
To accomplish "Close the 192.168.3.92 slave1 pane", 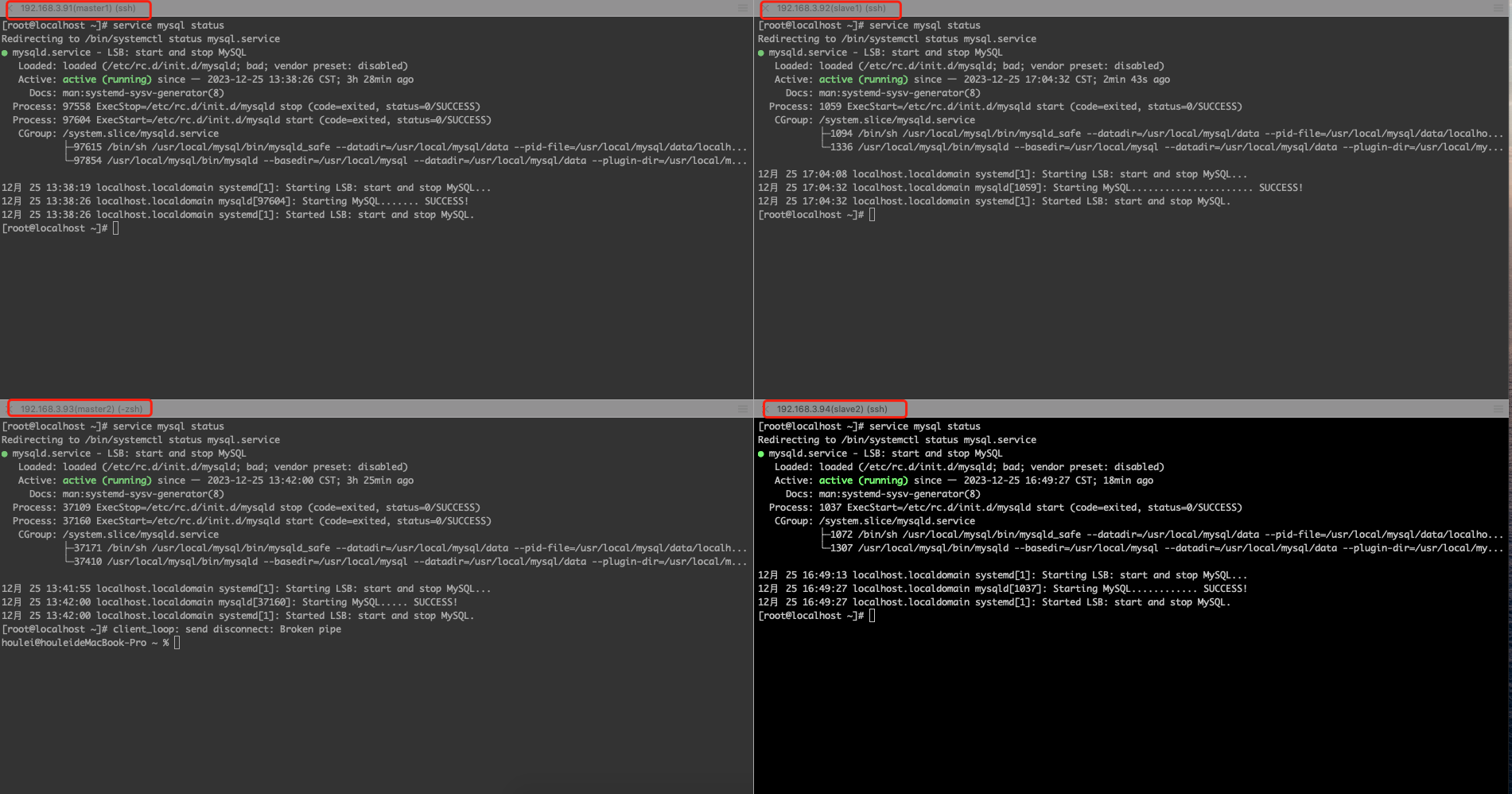I will coord(767,9).
